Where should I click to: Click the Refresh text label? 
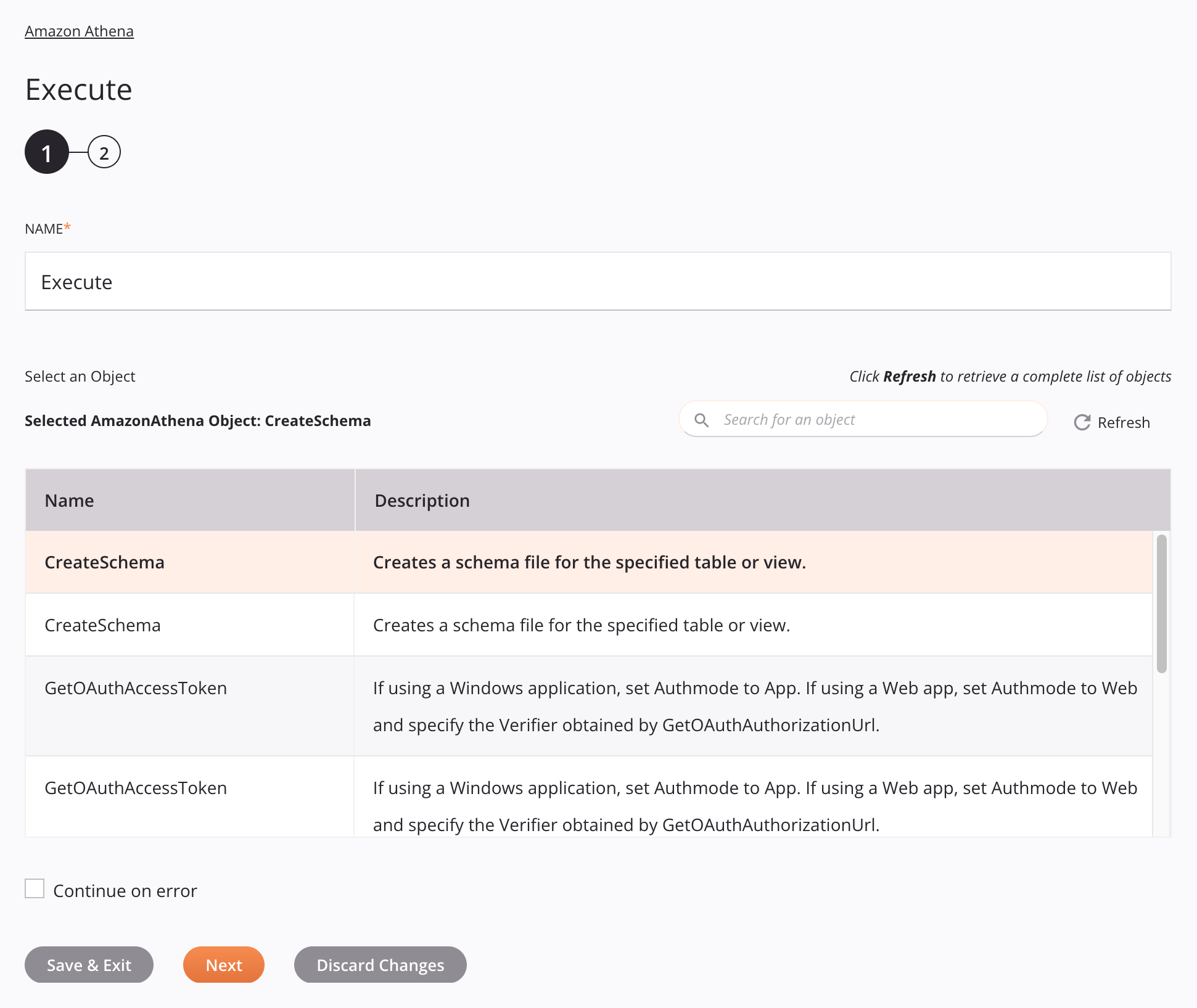coord(1124,422)
